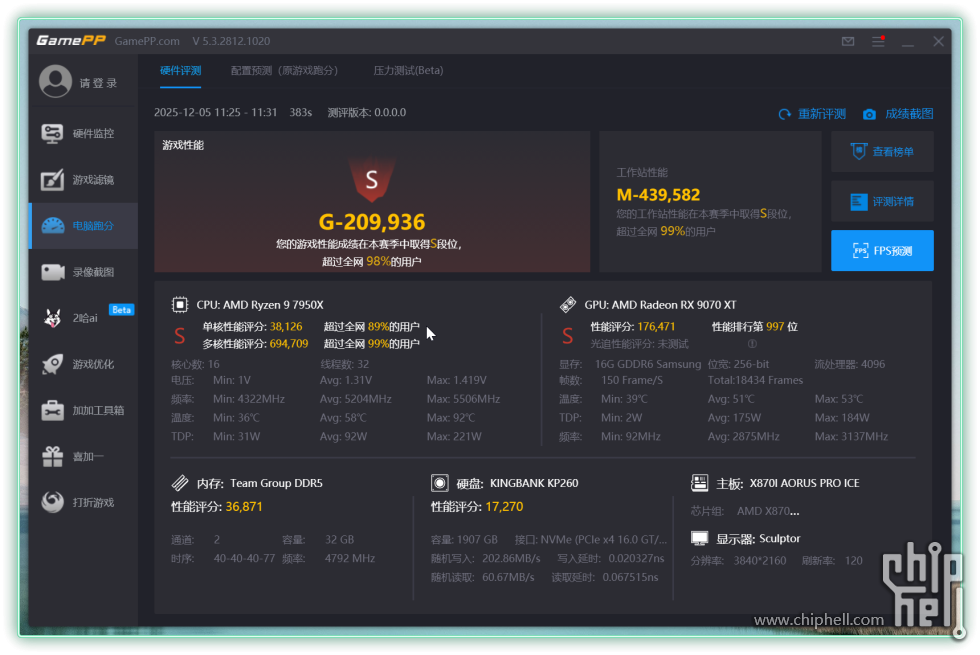Open 游戏优化 game optimization rocket item
980x655 pixels.
(x=84, y=364)
